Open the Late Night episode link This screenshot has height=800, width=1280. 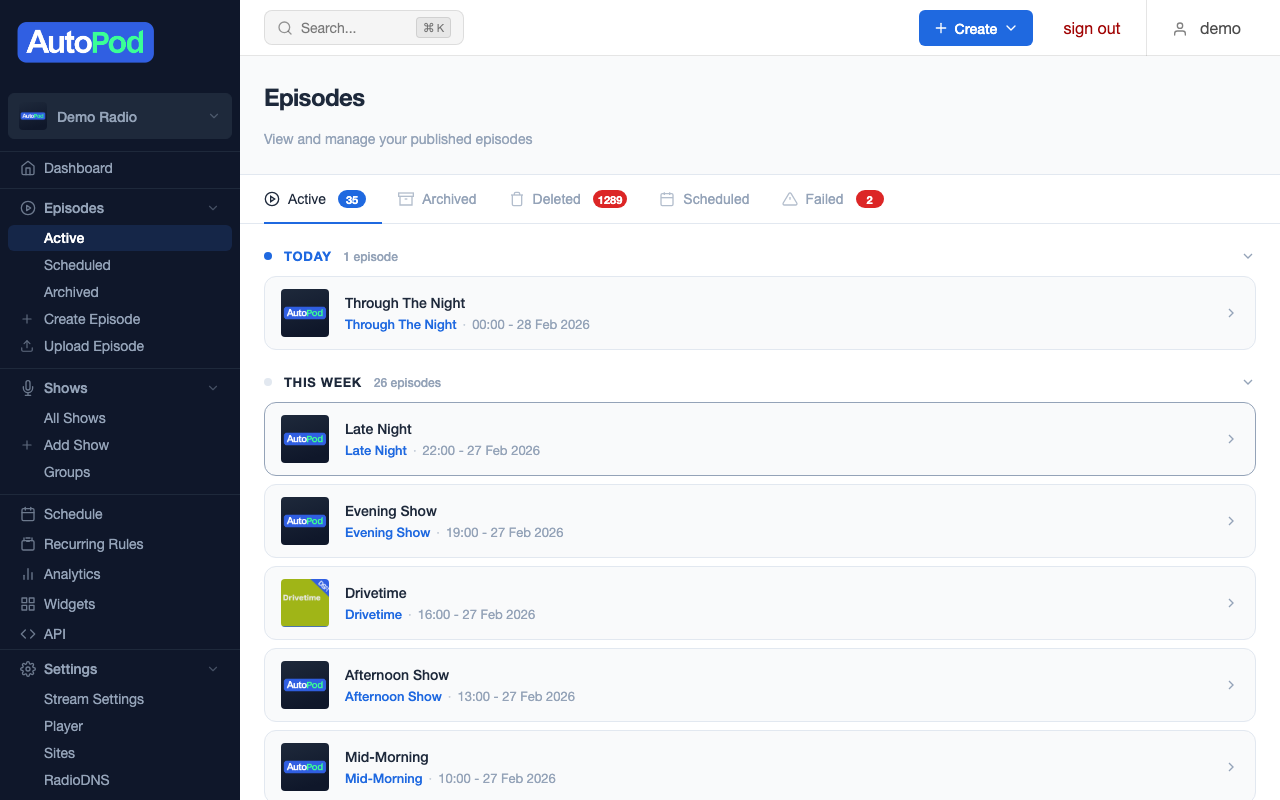pos(375,450)
